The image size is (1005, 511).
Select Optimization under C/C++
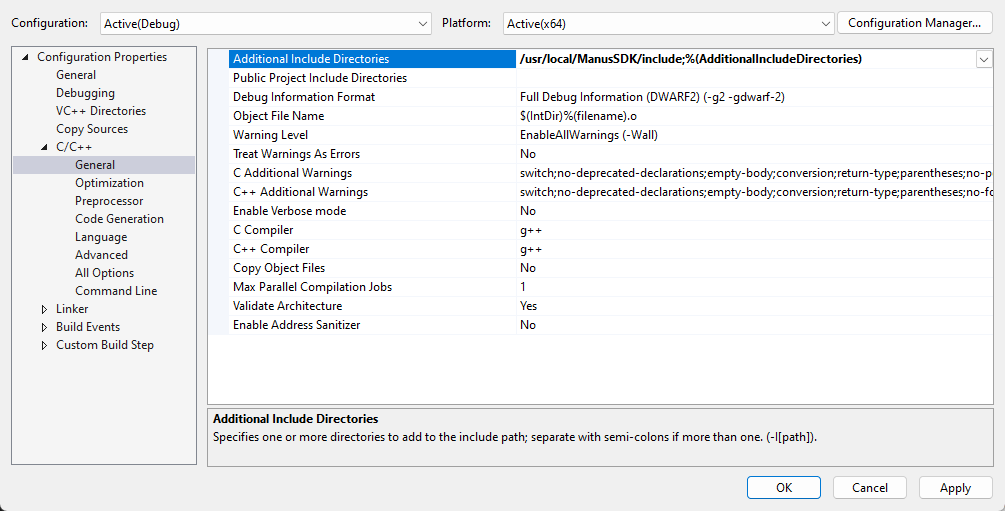pos(109,183)
